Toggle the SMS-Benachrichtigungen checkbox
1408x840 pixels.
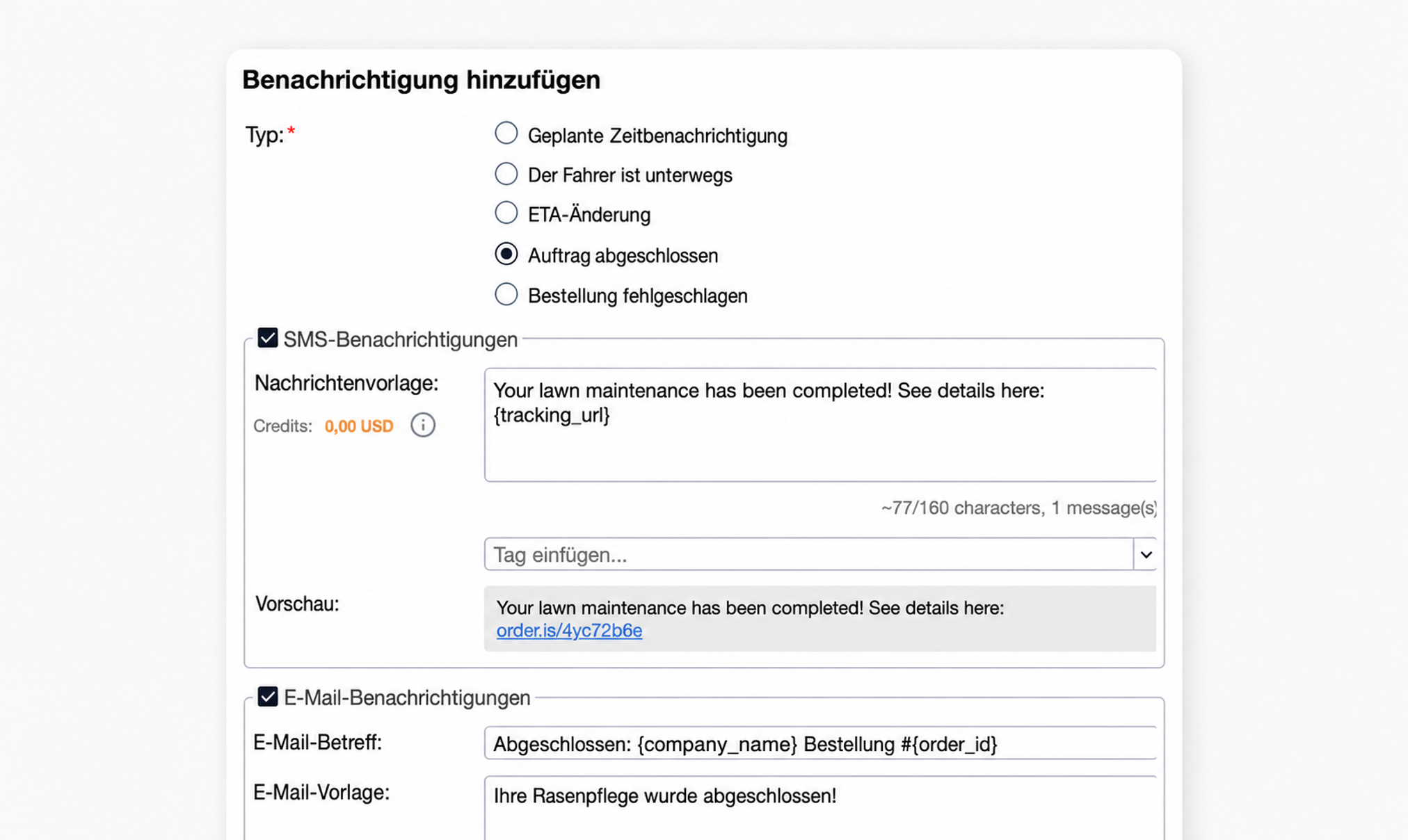(268, 338)
